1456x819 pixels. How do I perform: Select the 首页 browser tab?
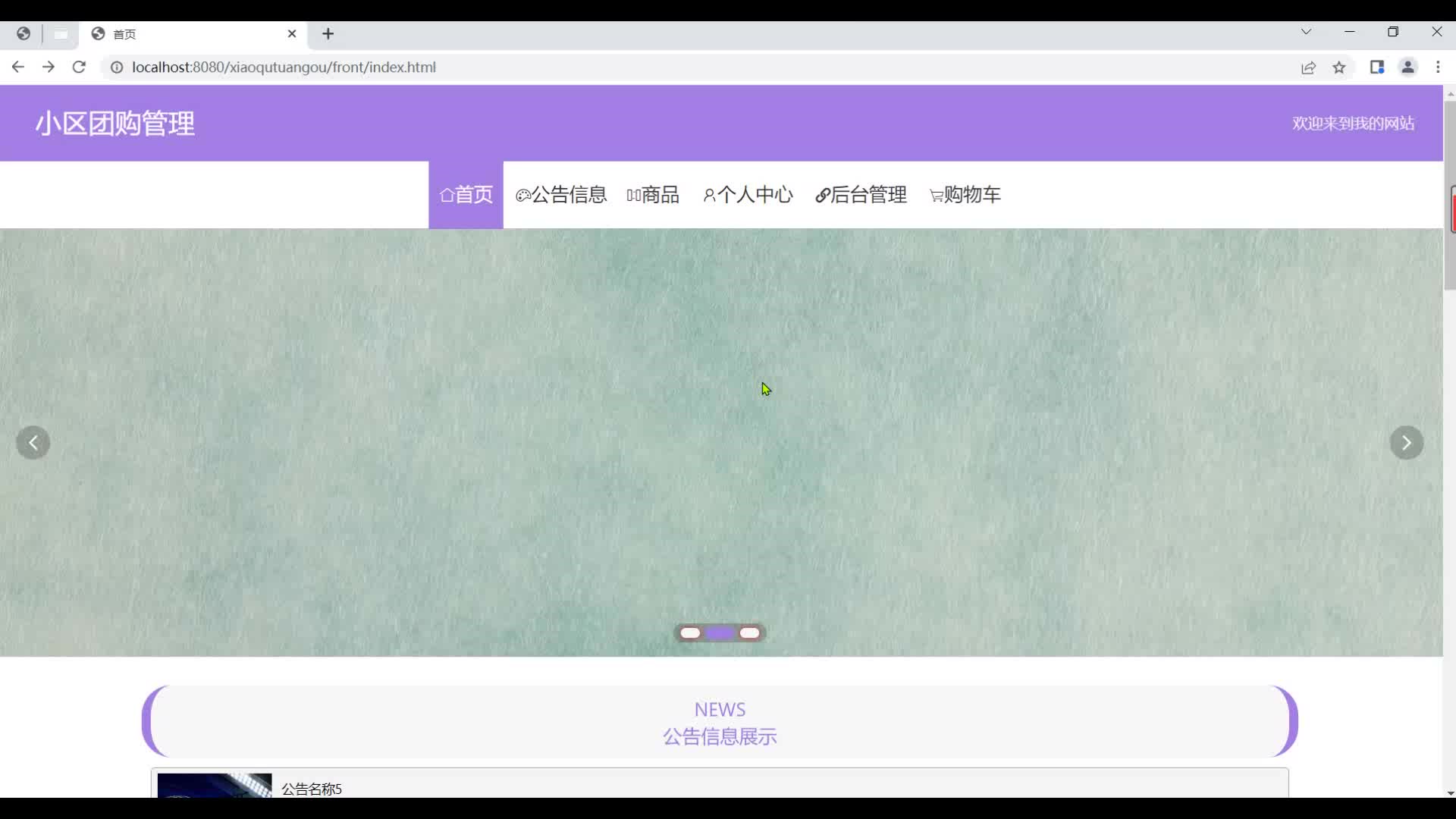point(193,34)
